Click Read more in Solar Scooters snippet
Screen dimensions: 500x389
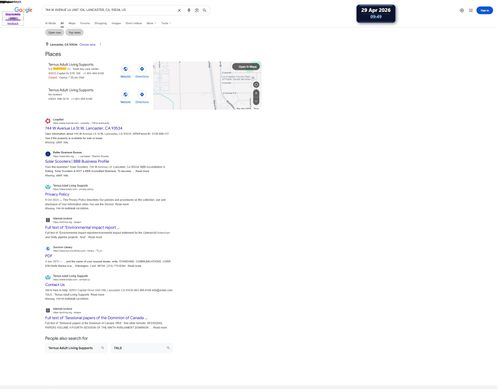pos(142,171)
